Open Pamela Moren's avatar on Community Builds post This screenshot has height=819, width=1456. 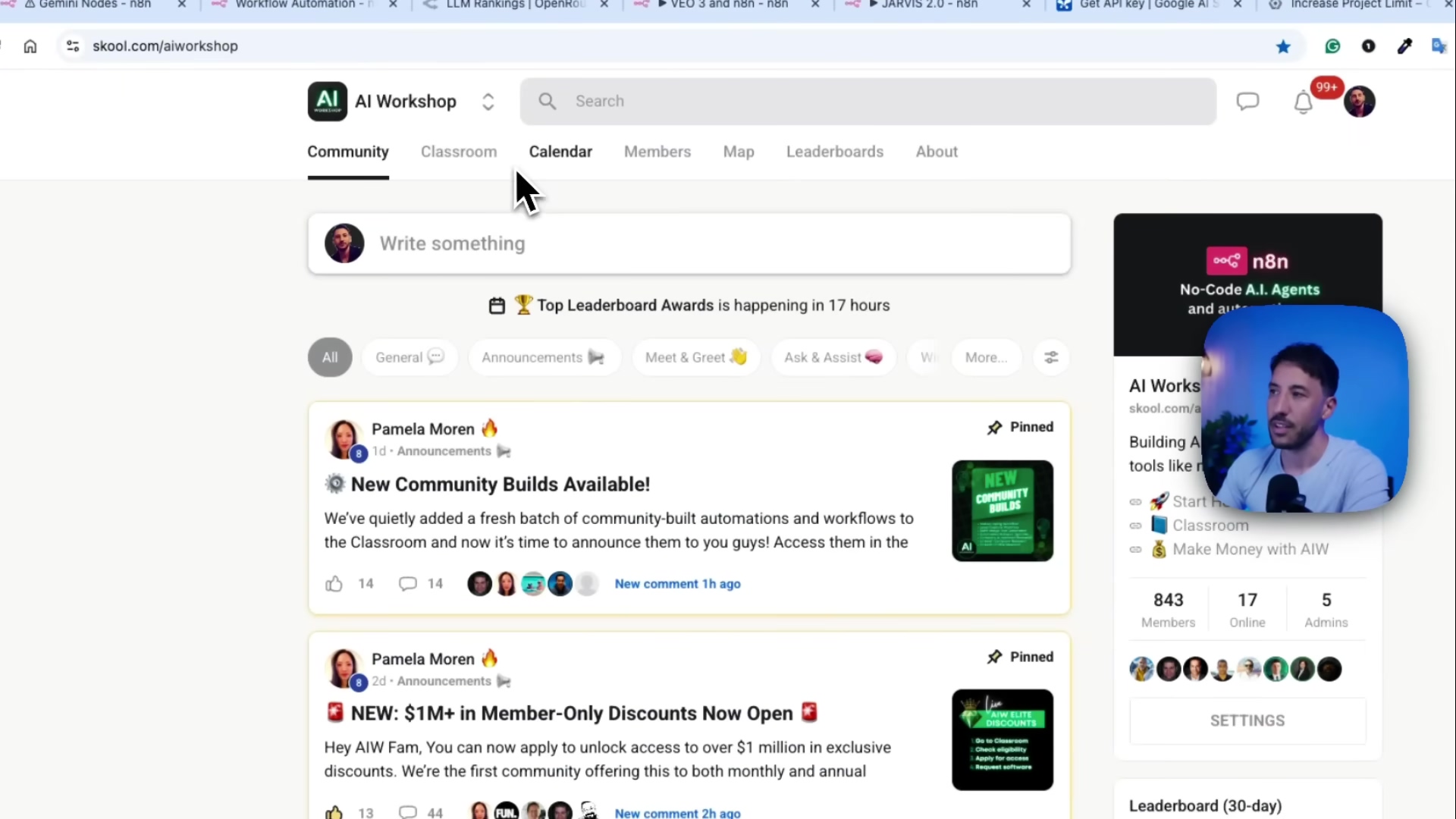(344, 439)
